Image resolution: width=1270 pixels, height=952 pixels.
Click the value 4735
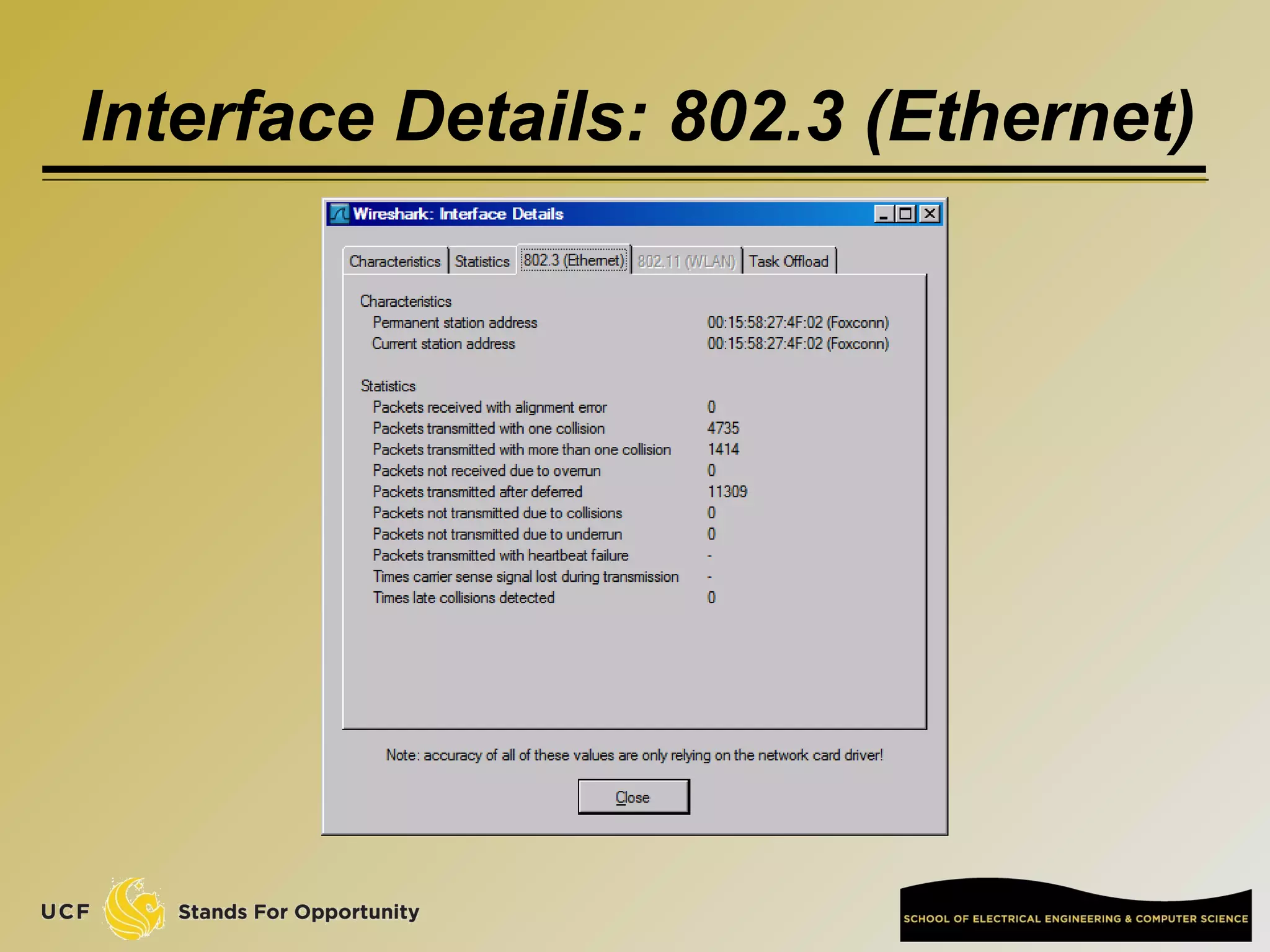click(x=723, y=428)
